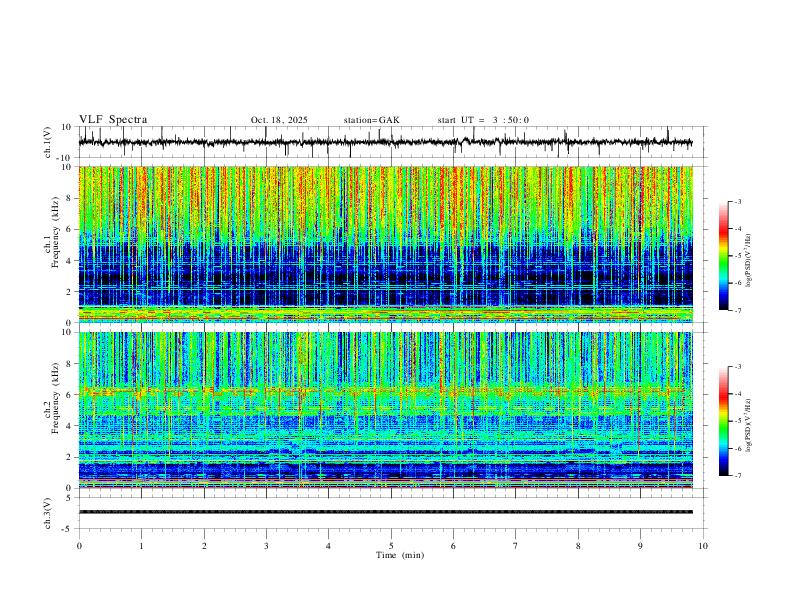Click "-5" on the ch.2 color scale
792x612 pixels.
point(738,421)
